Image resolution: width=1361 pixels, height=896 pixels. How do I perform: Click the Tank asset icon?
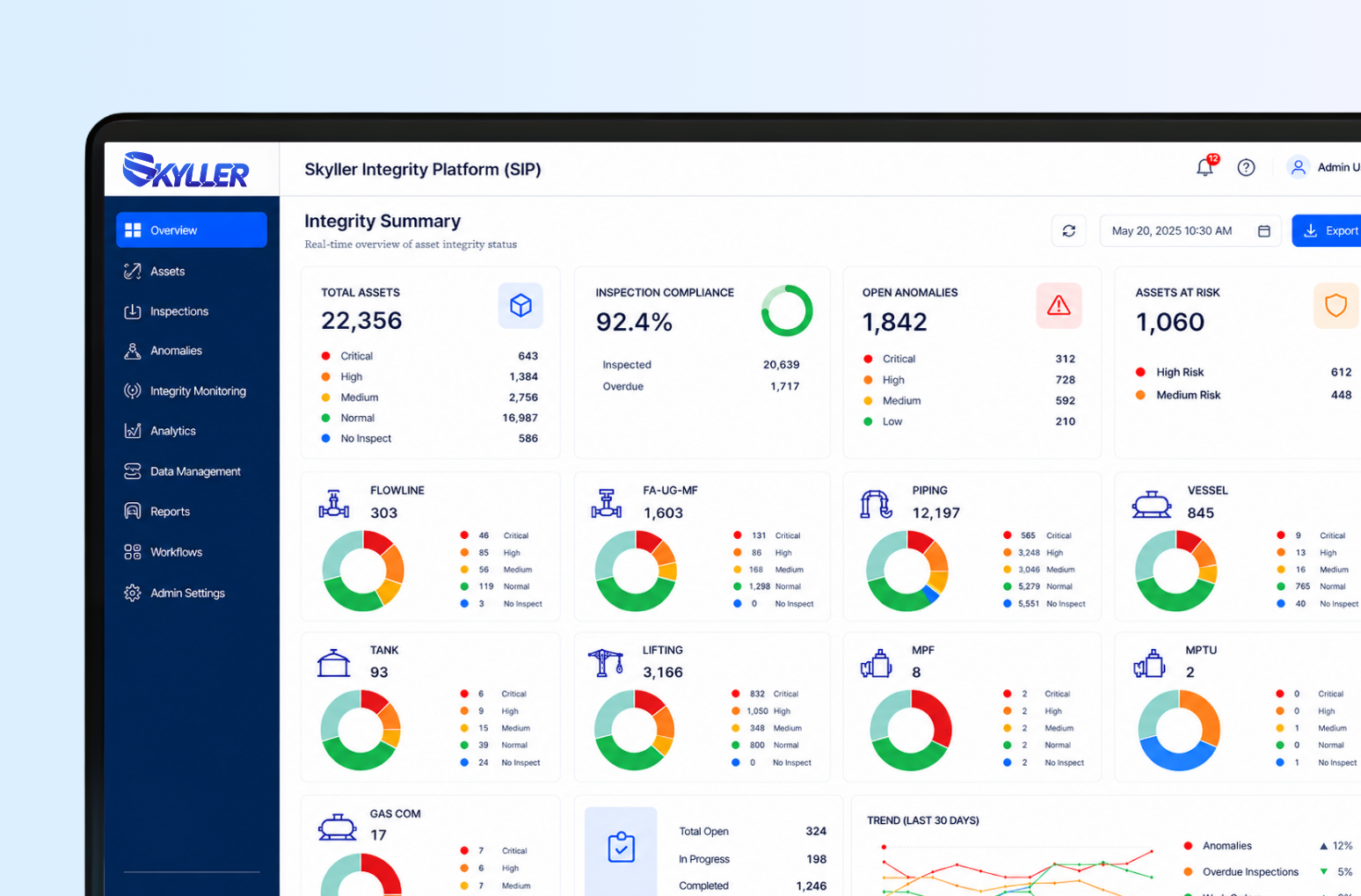(334, 663)
